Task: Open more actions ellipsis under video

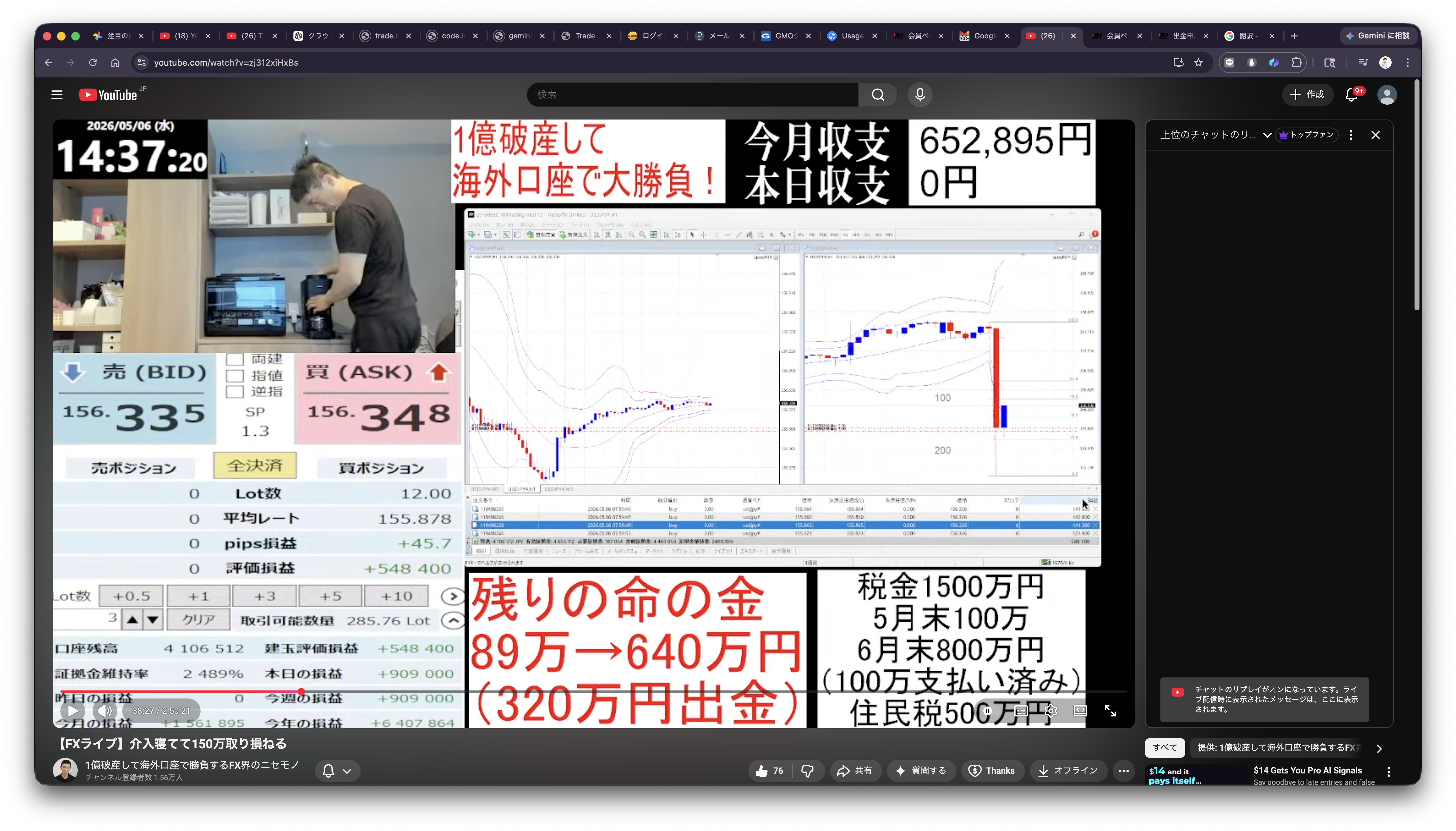Action: point(1123,771)
